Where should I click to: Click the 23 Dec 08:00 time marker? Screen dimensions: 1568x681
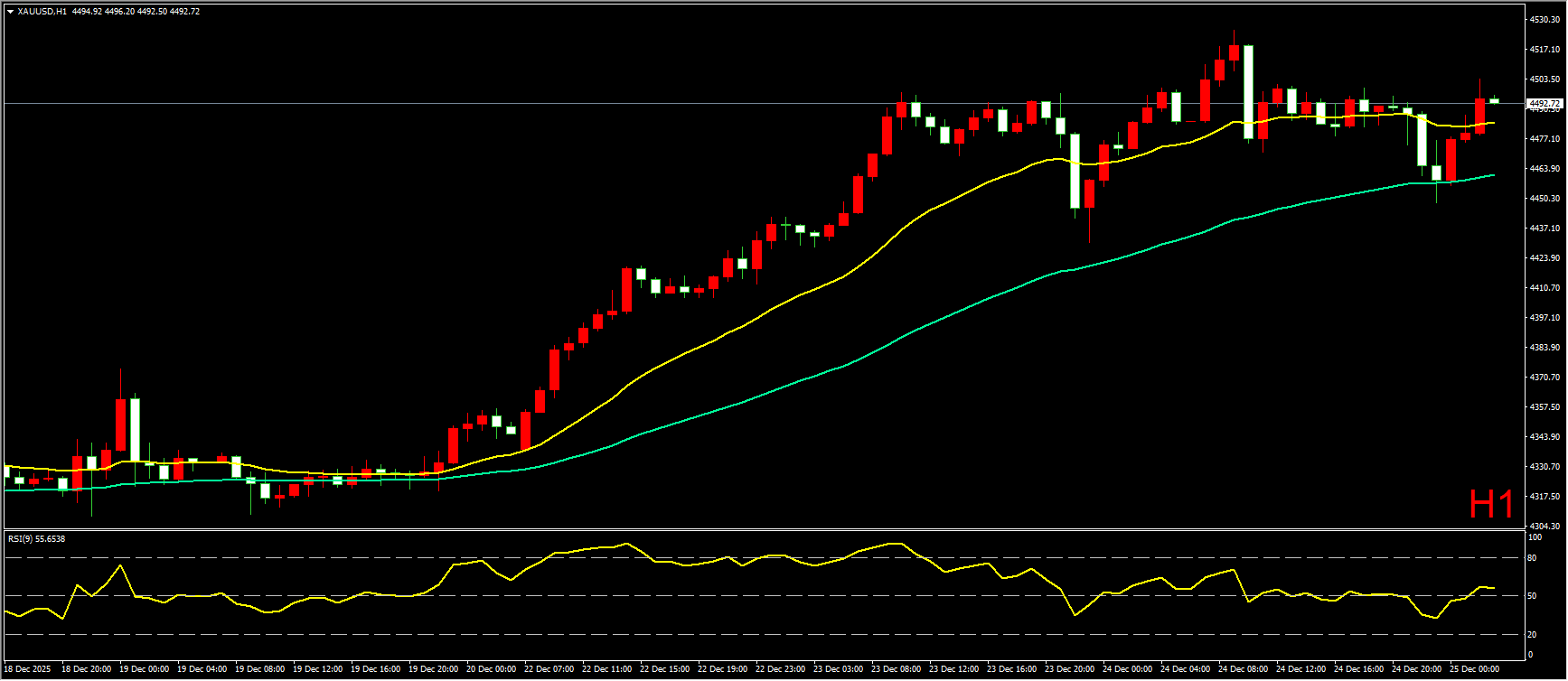pyautogui.click(x=896, y=669)
